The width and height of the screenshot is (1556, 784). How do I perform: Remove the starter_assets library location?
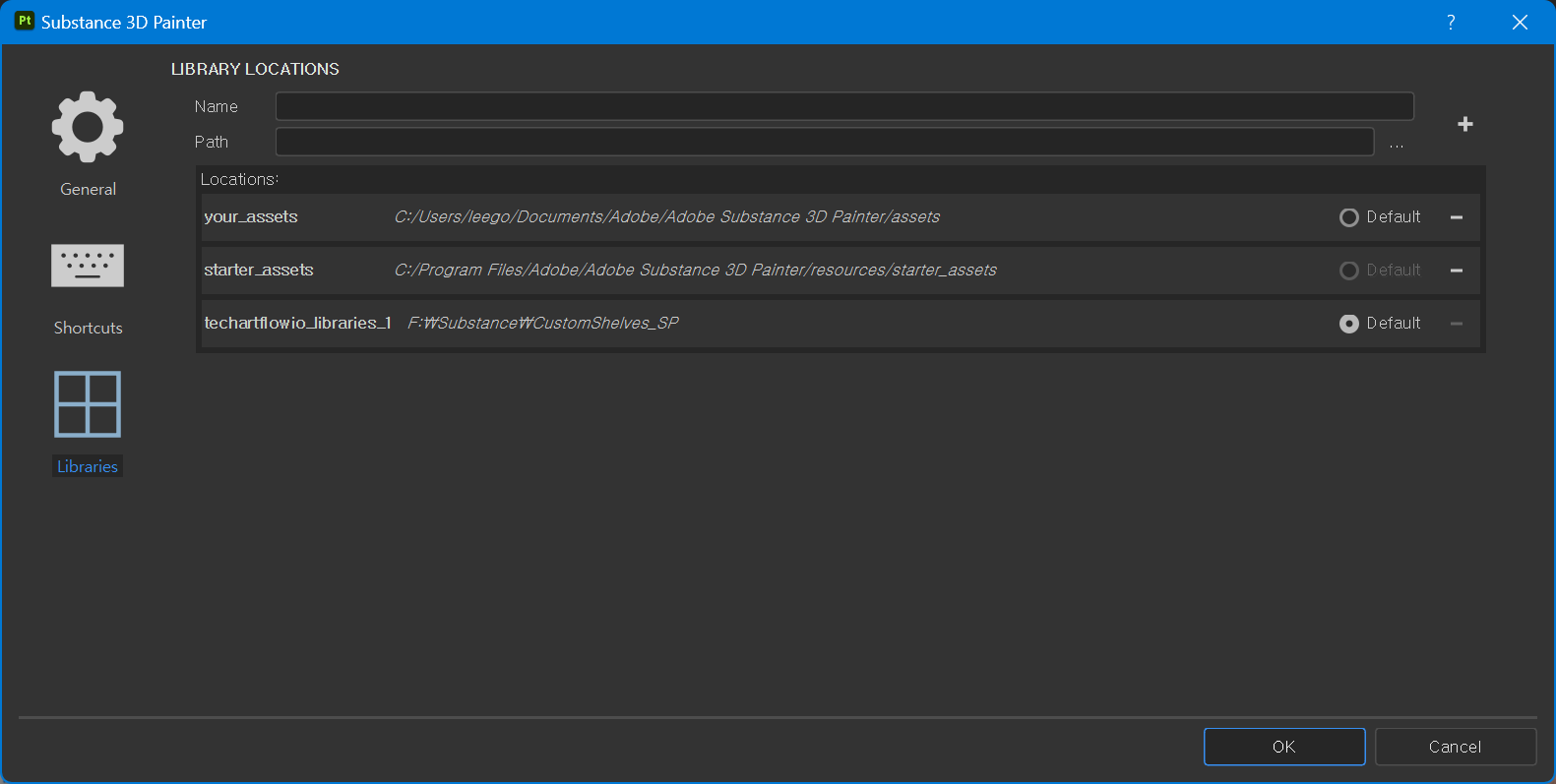click(x=1457, y=271)
